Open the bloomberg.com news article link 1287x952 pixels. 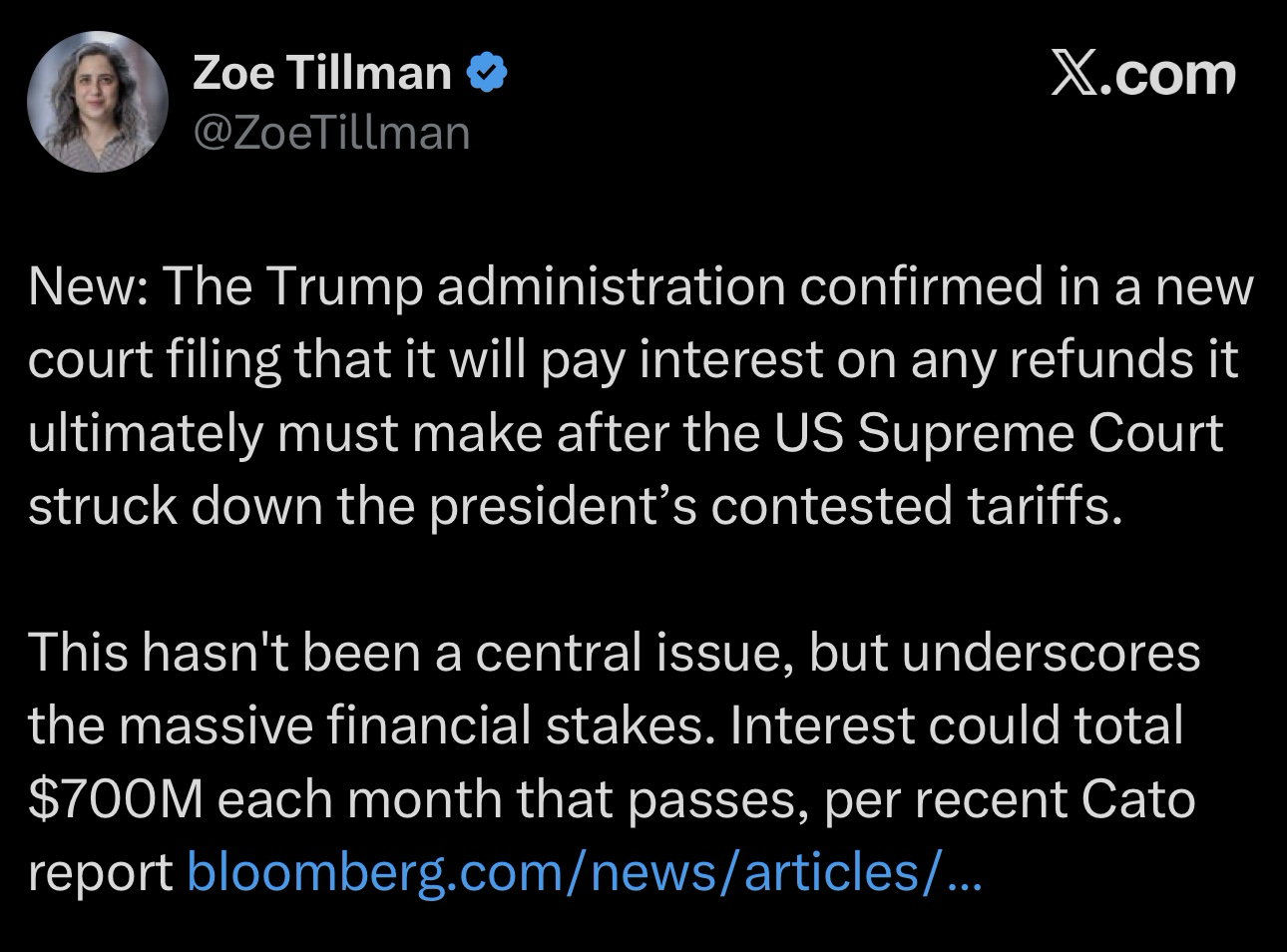click(562, 873)
